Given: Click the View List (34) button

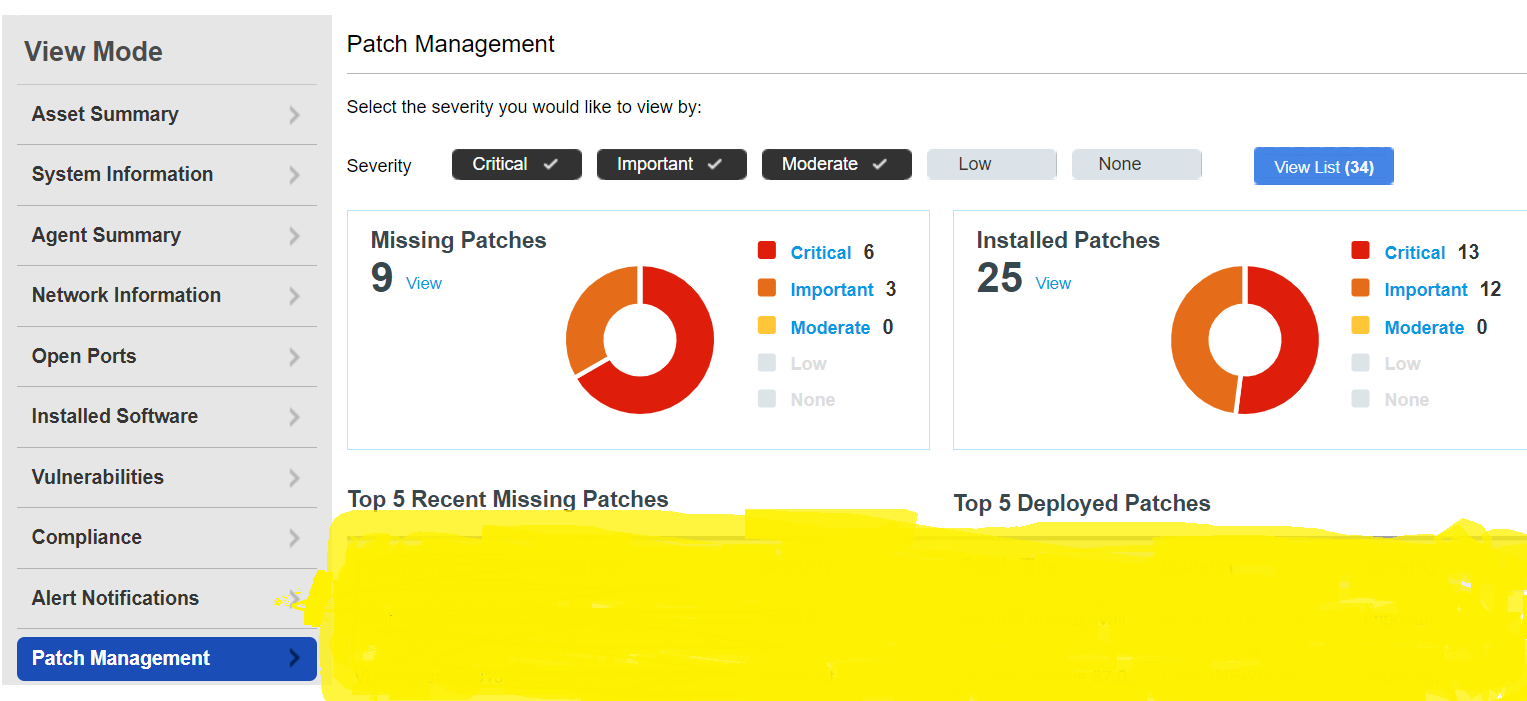Looking at the screenshot, I should (1323, 167).
